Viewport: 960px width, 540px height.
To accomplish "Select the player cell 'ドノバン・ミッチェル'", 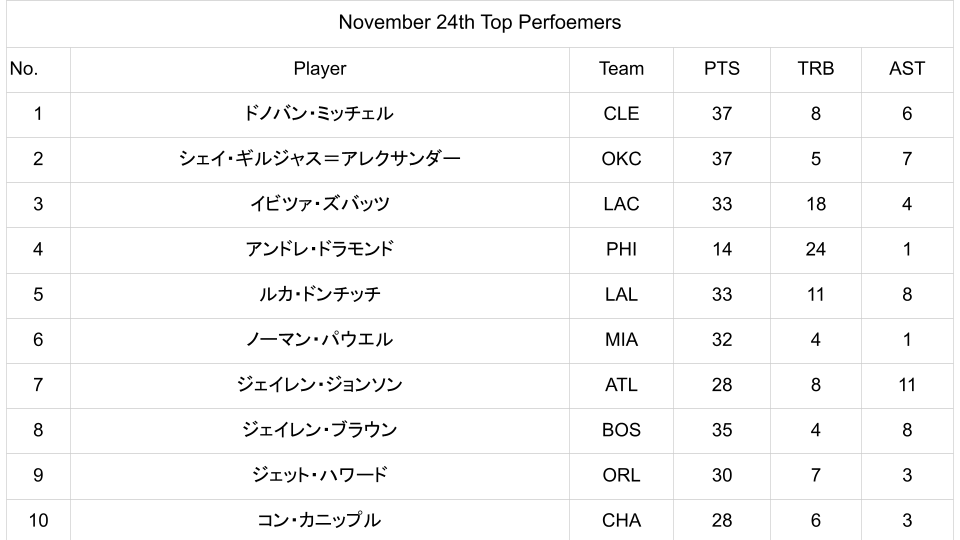I will click(x=320, y=114).
